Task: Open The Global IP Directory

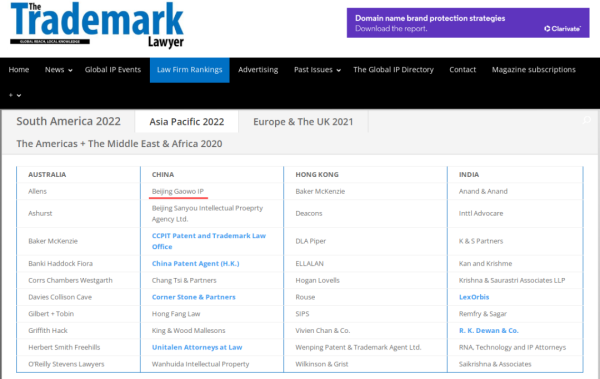Action: [x=393, y=70]
